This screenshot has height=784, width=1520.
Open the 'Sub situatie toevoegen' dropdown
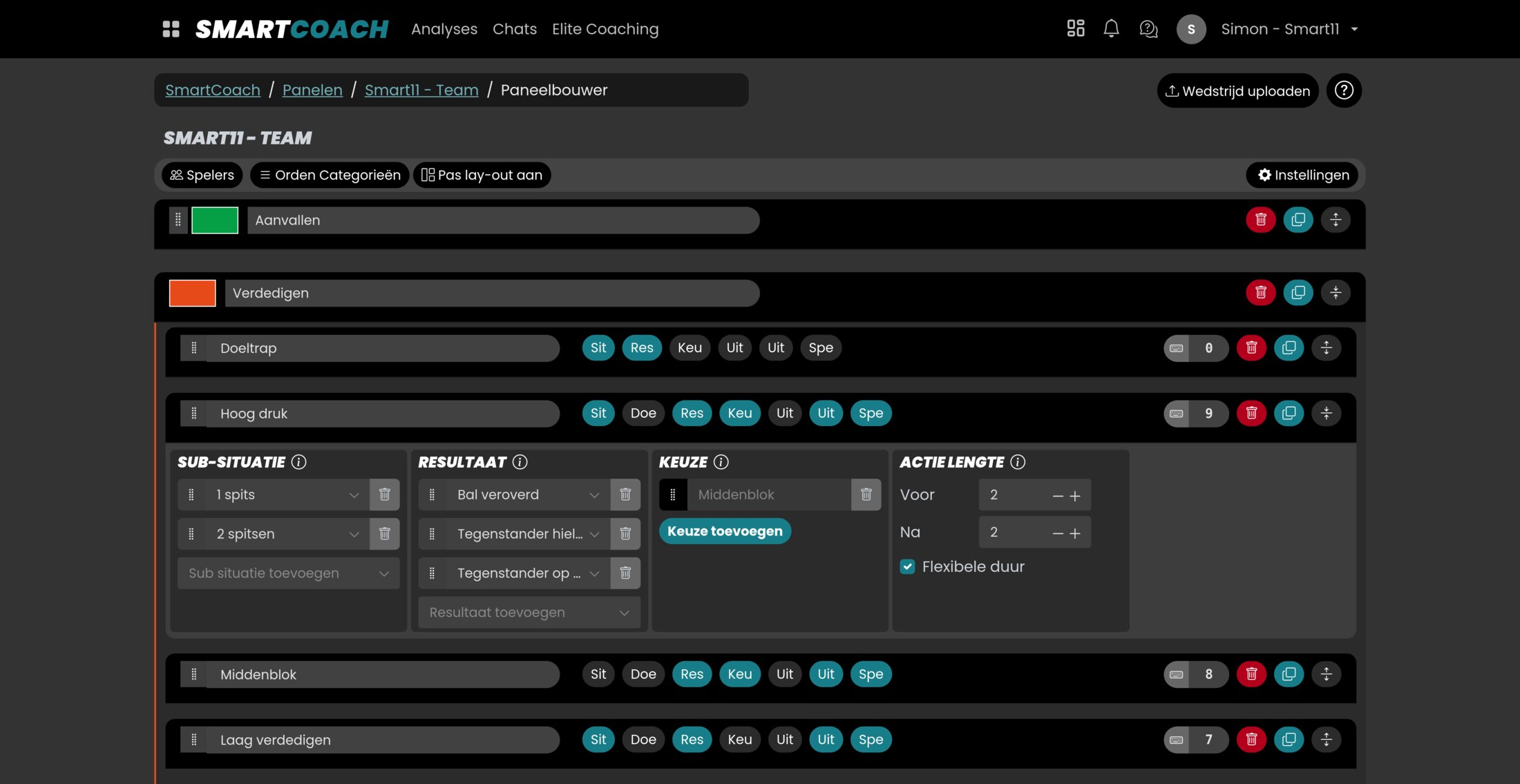pos(288,573)
